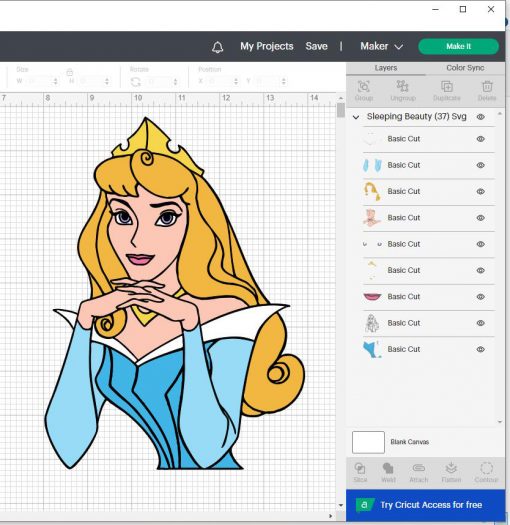
Task: Hide the yellow details Basic Cut layer
Action: coord(481,271)
